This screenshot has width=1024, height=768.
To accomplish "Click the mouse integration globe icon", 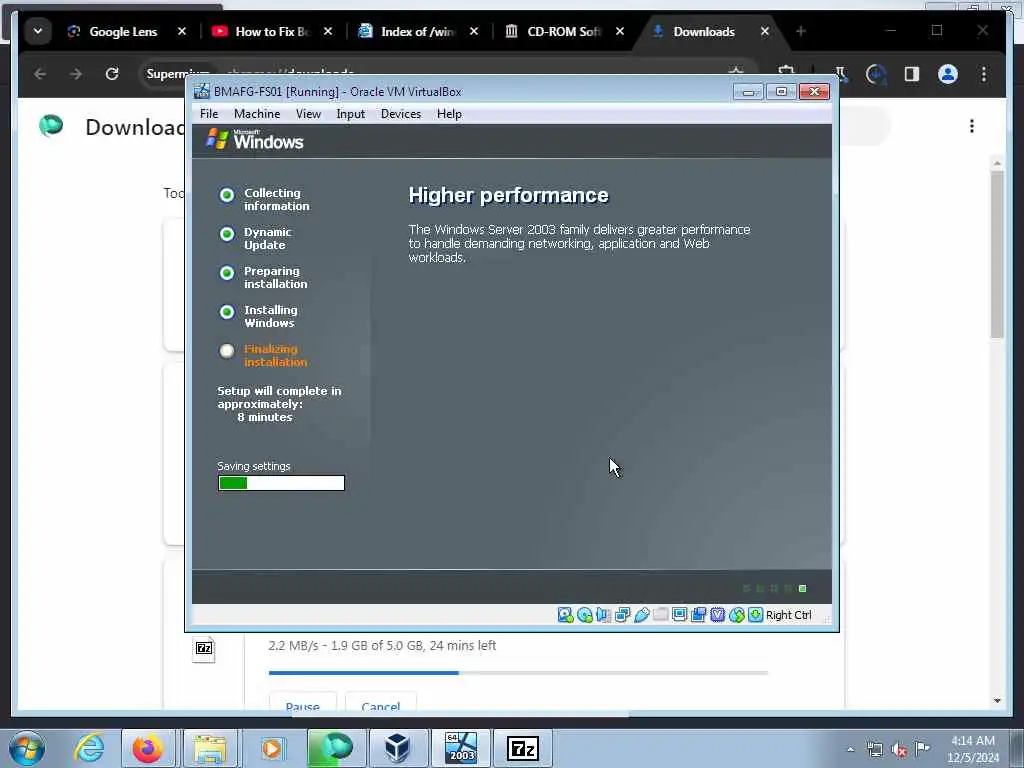I will tap(737, 615).
